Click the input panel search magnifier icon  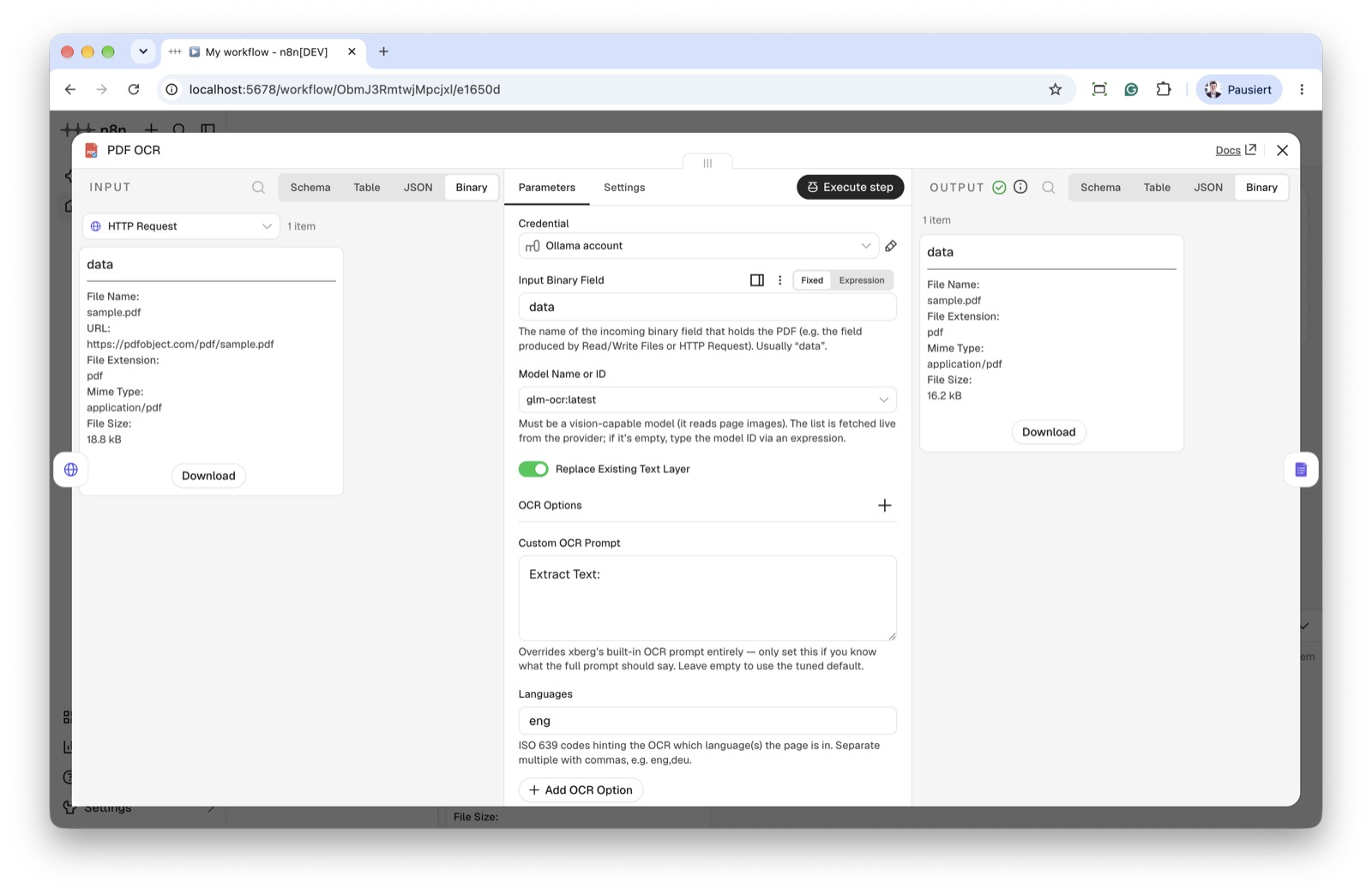click(258, 187)
